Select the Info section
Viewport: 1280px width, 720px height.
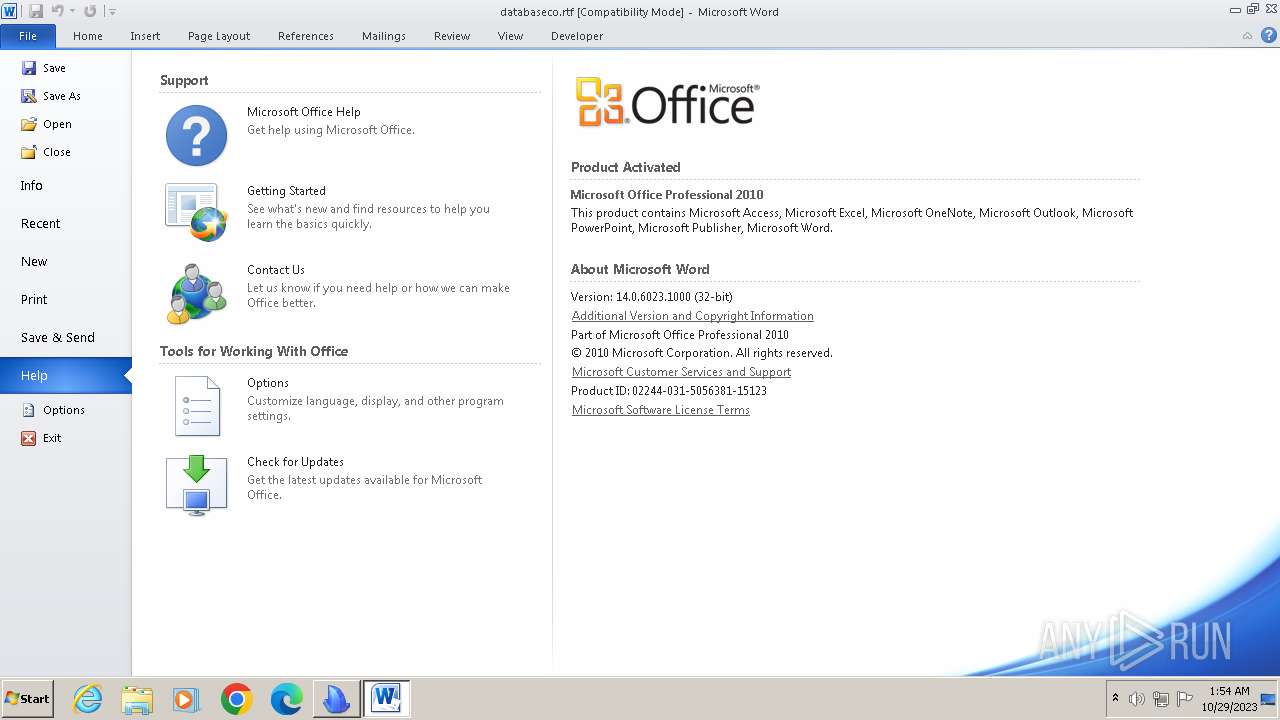66,186
